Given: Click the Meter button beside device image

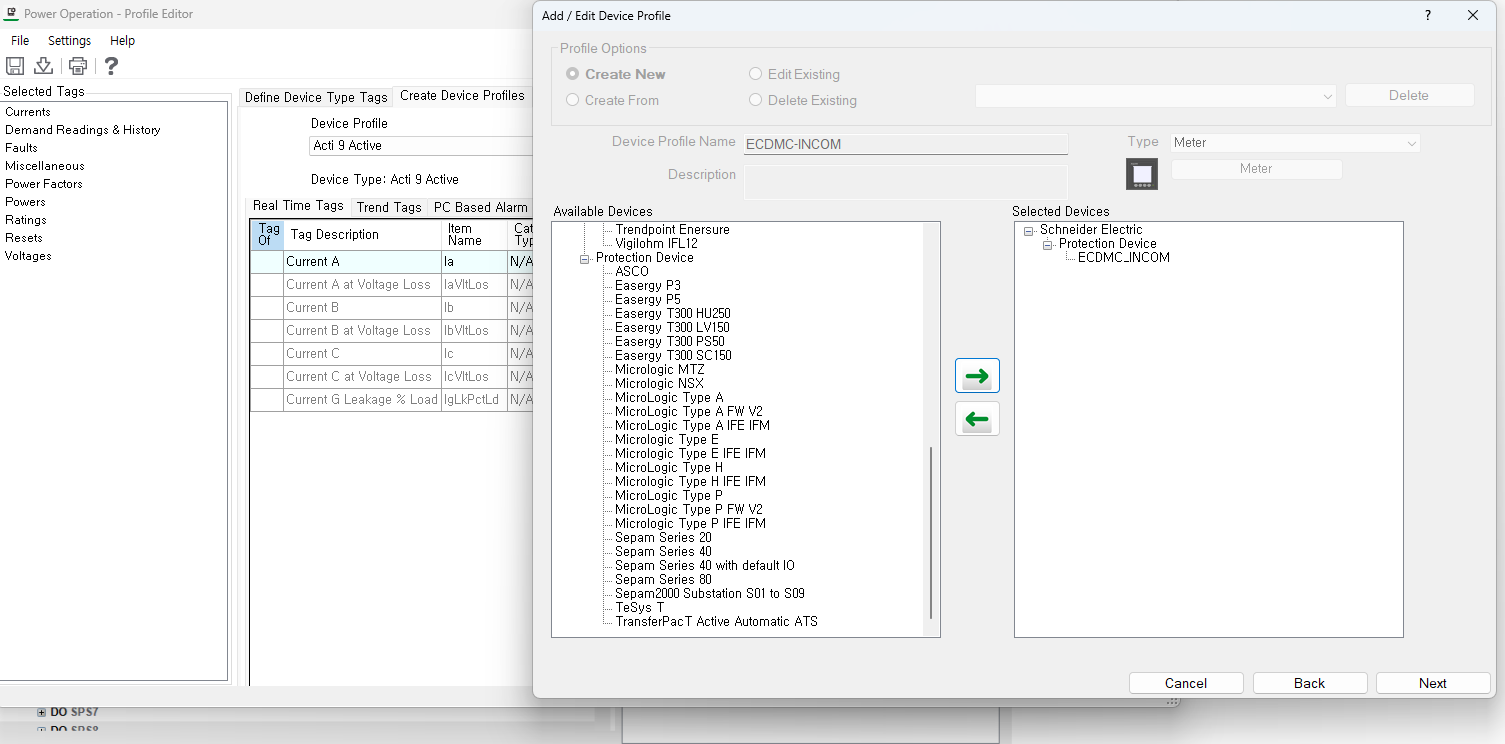Looking at the screenshot, I should [1256, 169].
